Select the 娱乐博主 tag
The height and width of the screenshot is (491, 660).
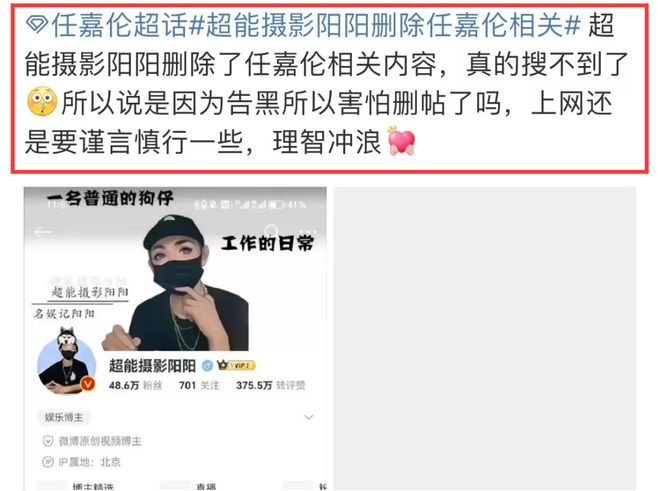point(64,417)
